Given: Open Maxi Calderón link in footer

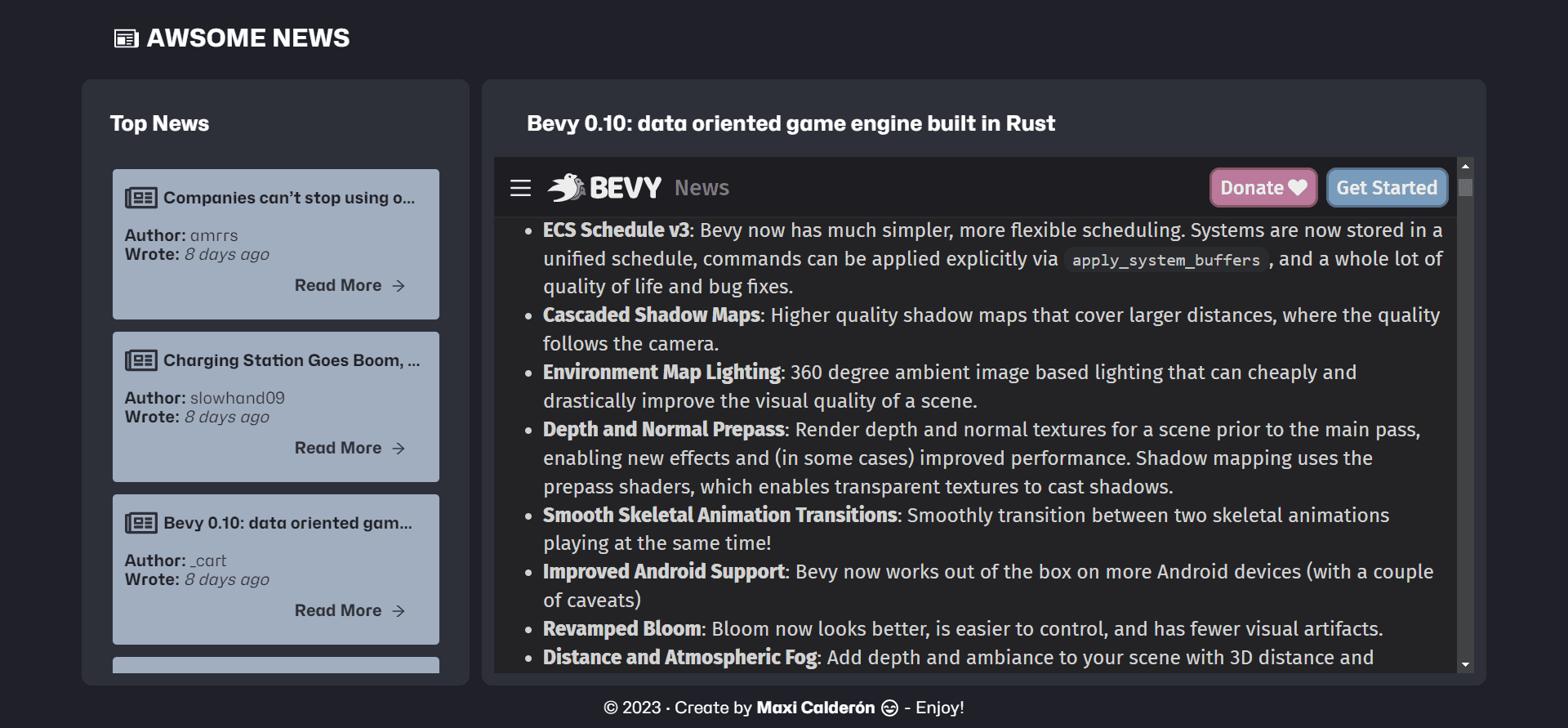Looking at the screenshot, I should pos(815,708).
